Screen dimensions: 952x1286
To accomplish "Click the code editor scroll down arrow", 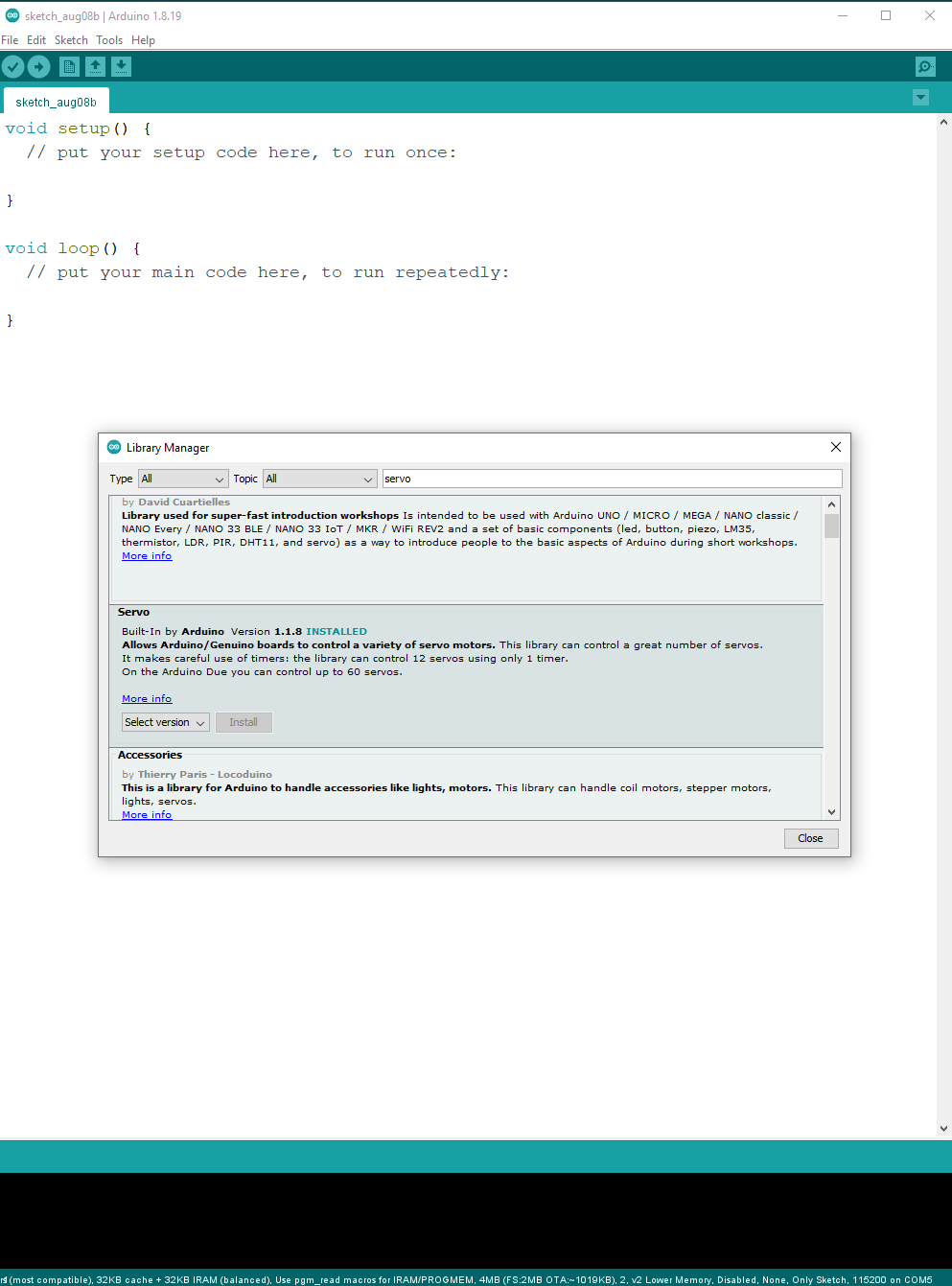I will [944, 1129].
